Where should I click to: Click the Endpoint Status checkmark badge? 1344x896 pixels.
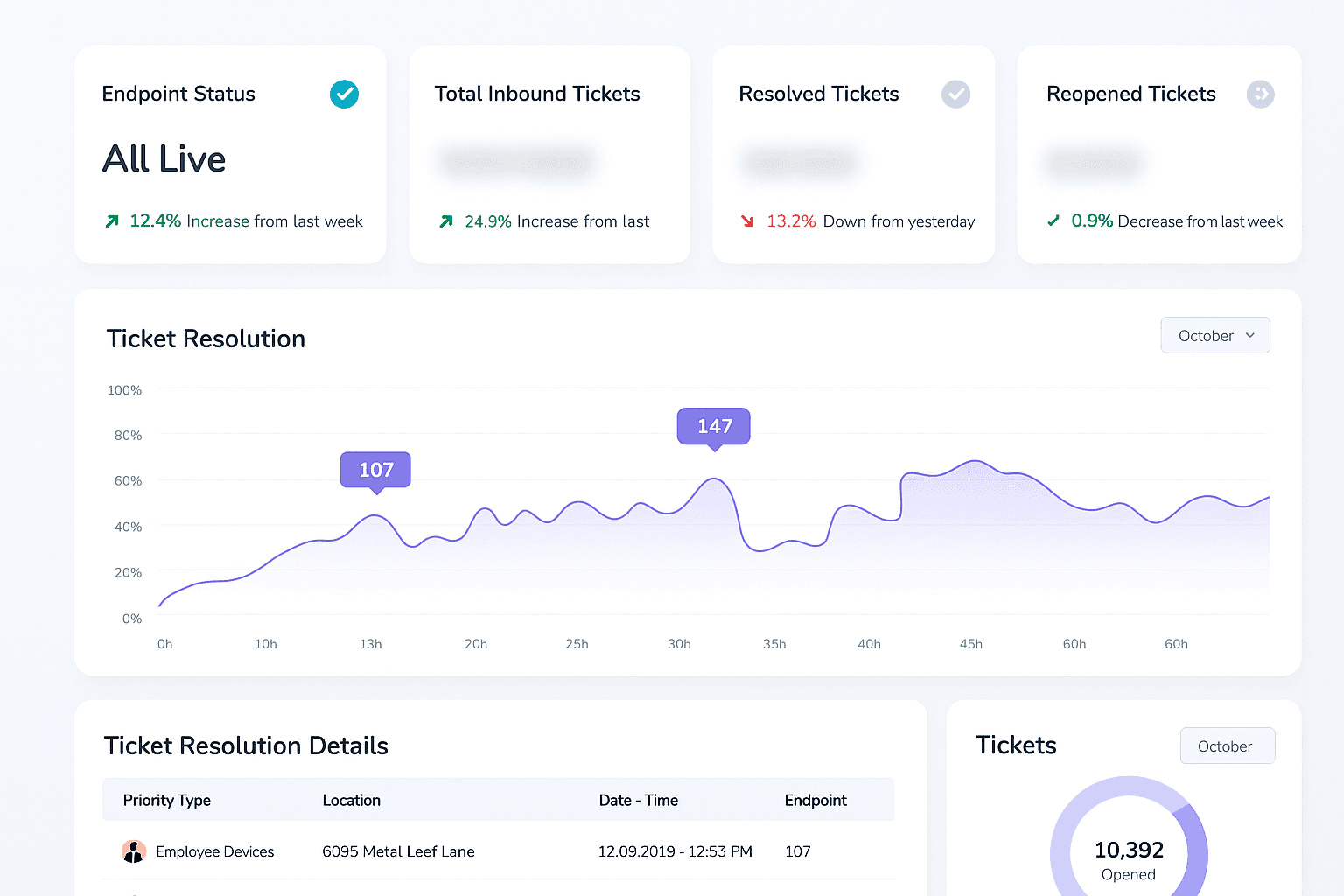(x=344, y=94)
